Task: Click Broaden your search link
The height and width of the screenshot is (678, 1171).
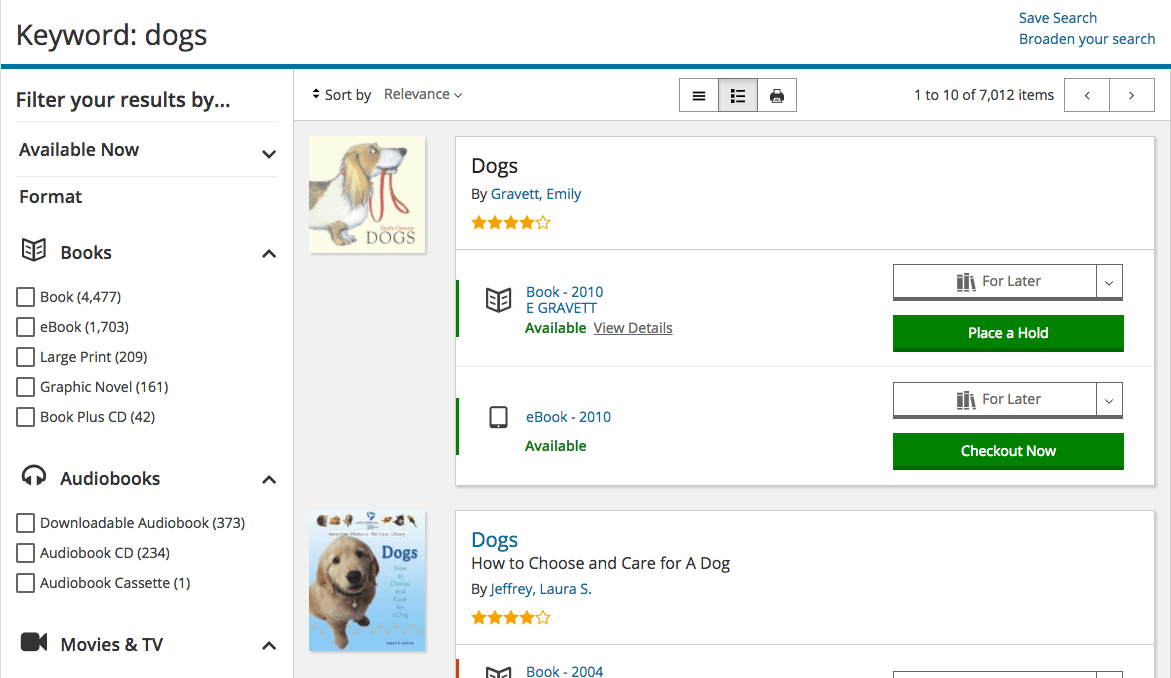Action: 1087,39
